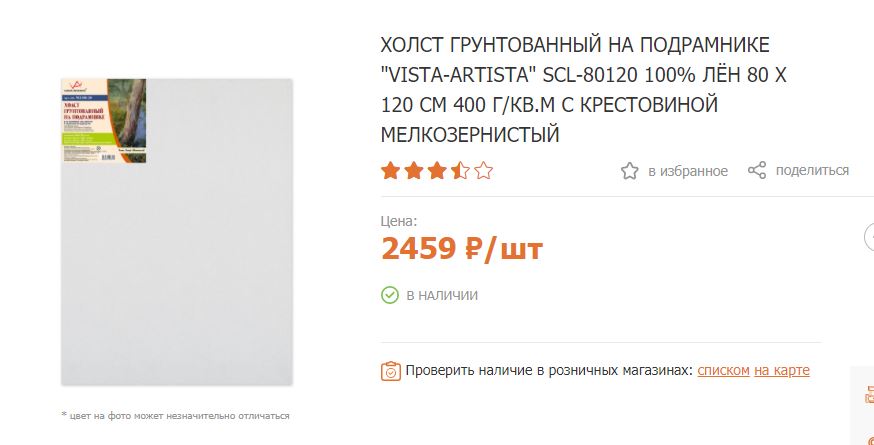Select the first rating star
The height and width of the screenshot is (445, 874).
point(390,171)
